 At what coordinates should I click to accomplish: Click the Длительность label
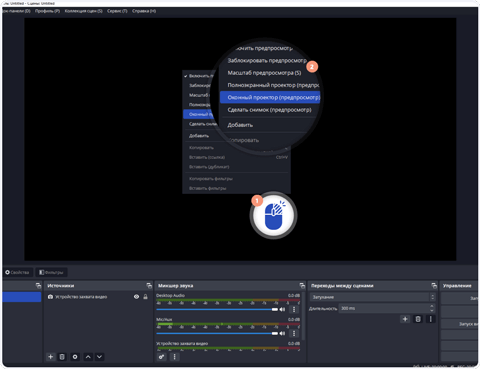point(323,309)
